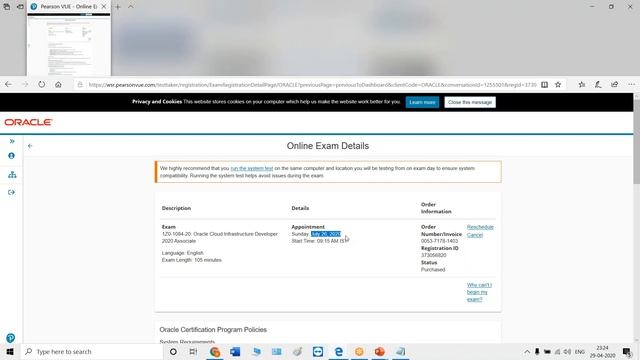Click the Cancel link for the order
This screenshot has width=640, height=360.
[475, 235]
